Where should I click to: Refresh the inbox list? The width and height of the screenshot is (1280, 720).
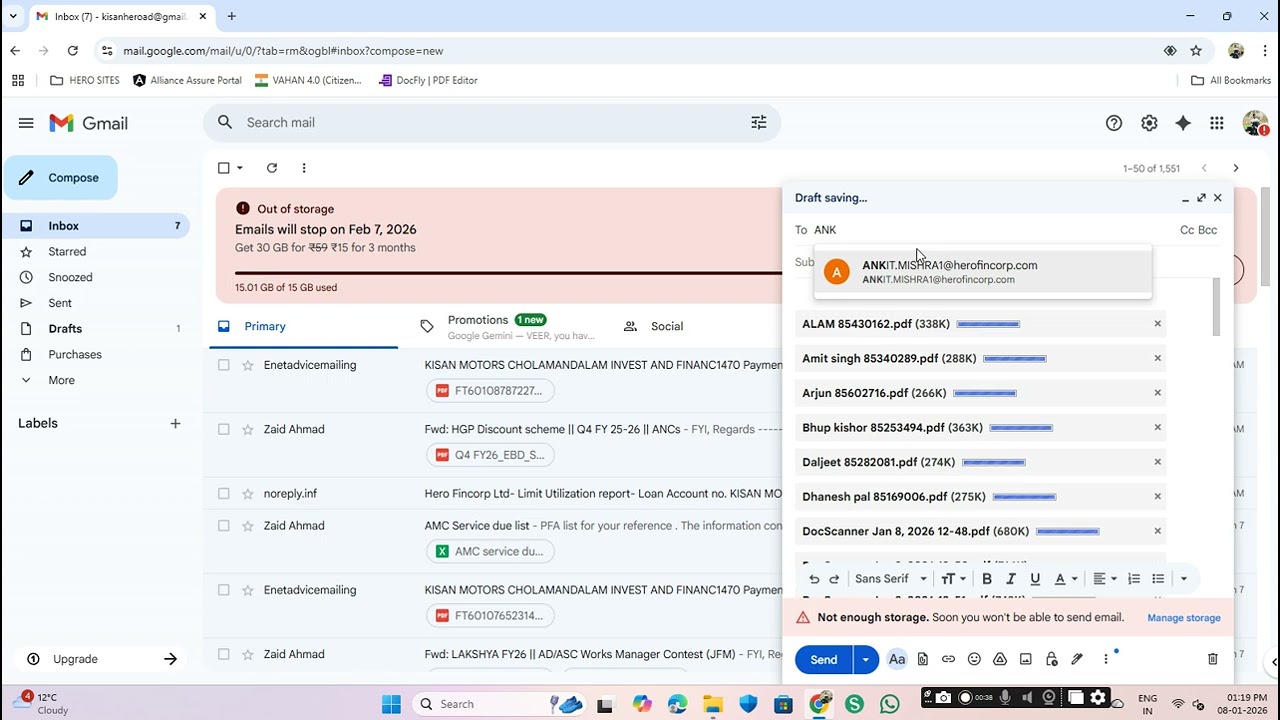[272, 168]
